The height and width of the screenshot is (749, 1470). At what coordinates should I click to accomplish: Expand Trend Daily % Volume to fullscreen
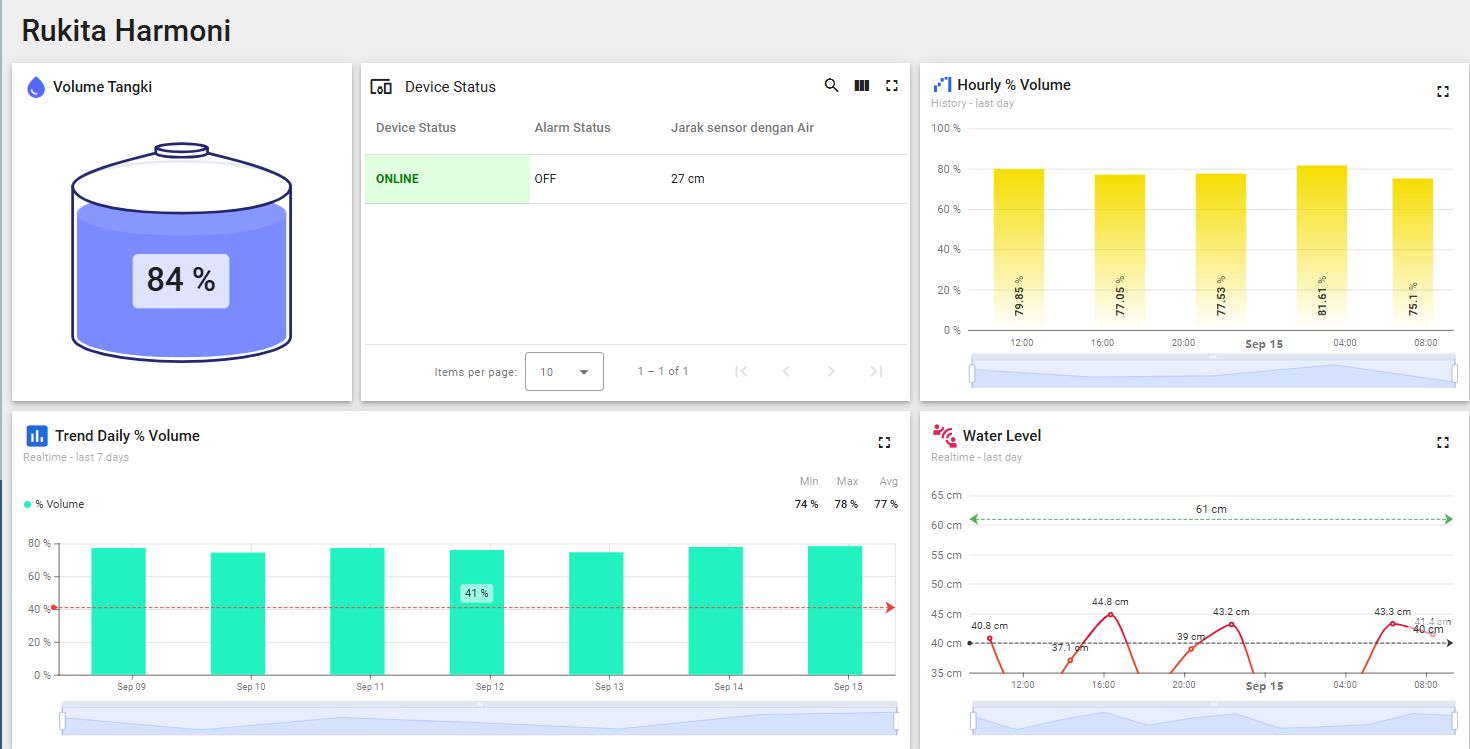tap(884, 442)
